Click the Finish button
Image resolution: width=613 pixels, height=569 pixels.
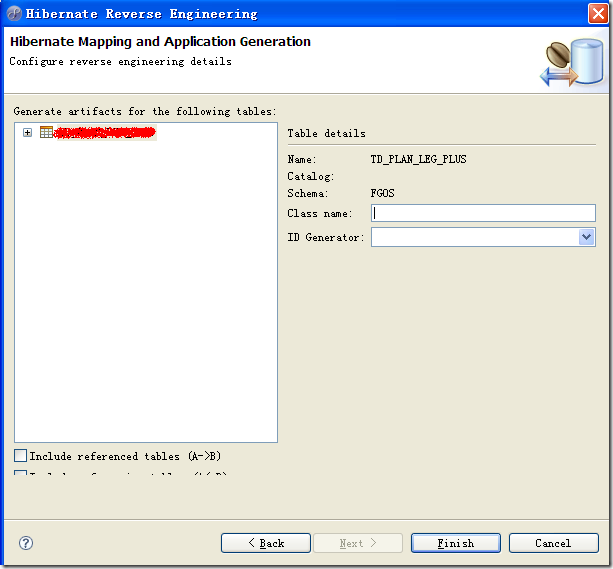click(455, 543)
